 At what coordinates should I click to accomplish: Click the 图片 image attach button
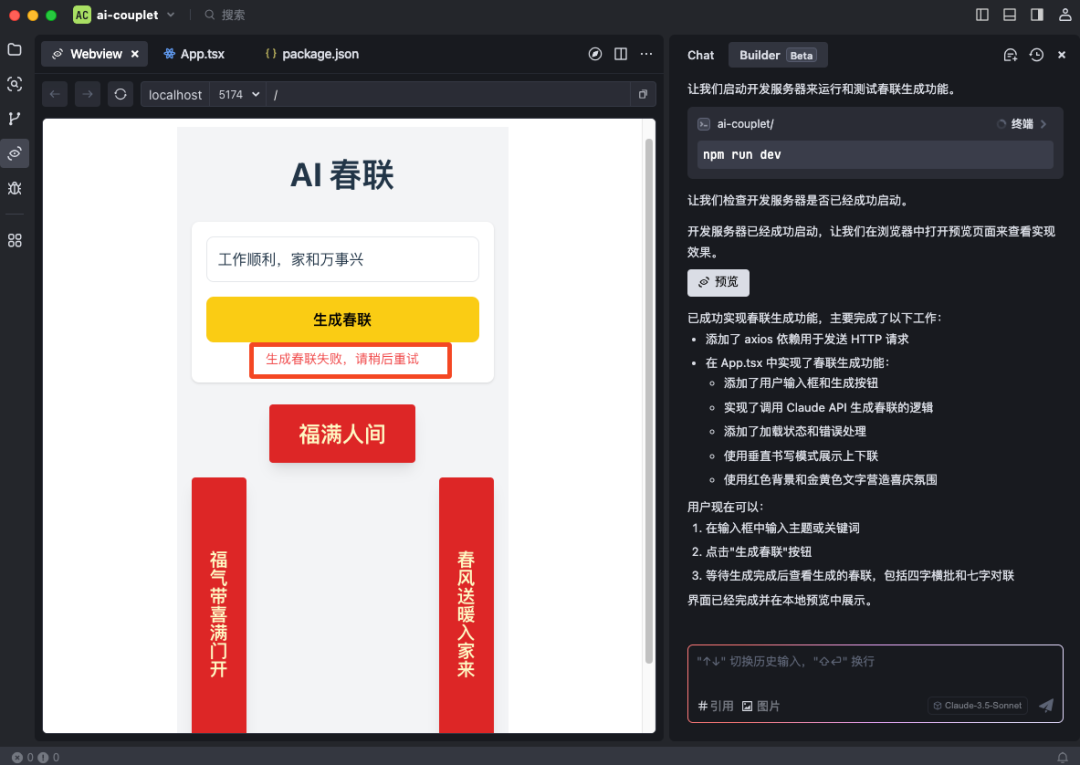click(x=760, y=706)
